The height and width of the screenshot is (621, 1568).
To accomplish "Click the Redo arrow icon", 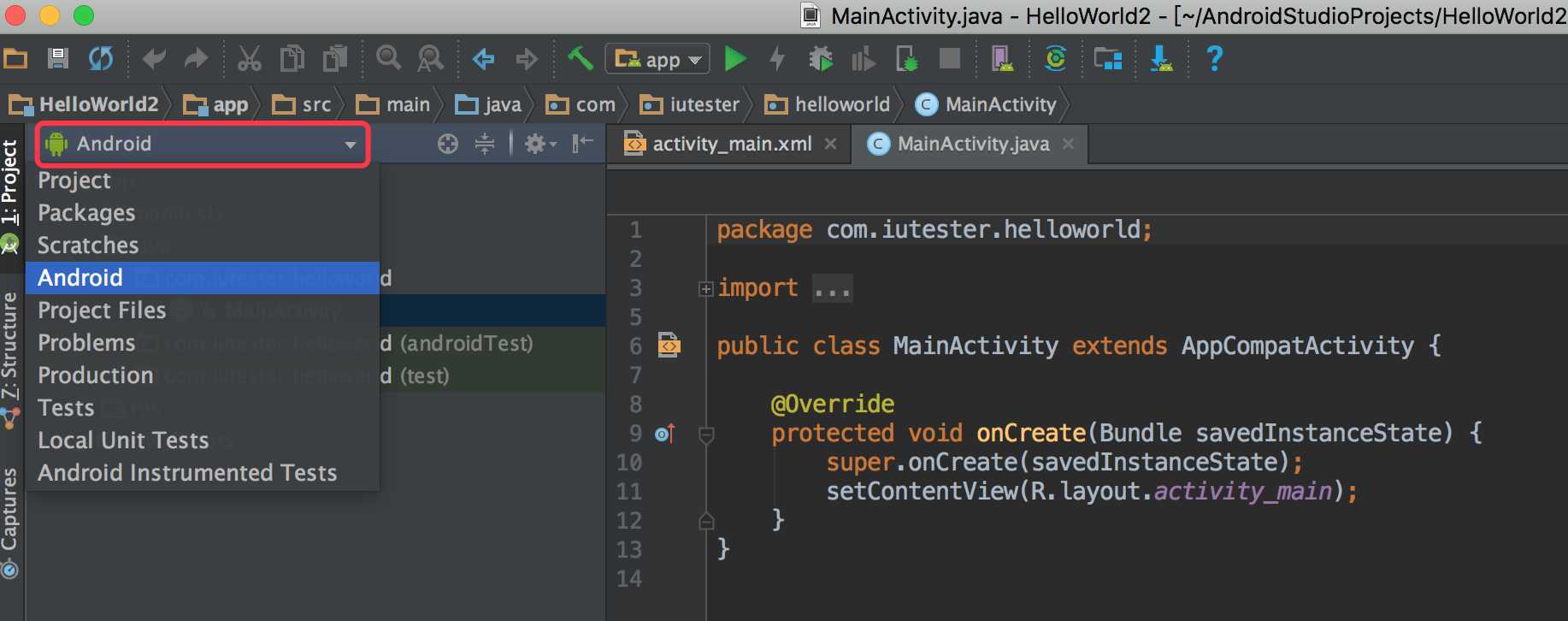I will pos(196,59).
